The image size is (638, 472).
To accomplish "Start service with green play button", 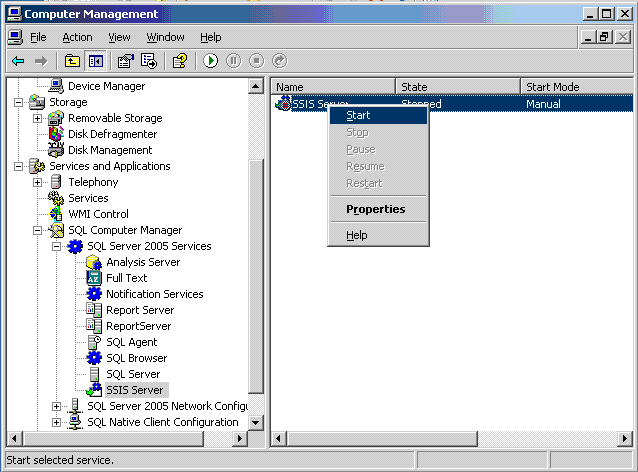I will click(211, 61).
